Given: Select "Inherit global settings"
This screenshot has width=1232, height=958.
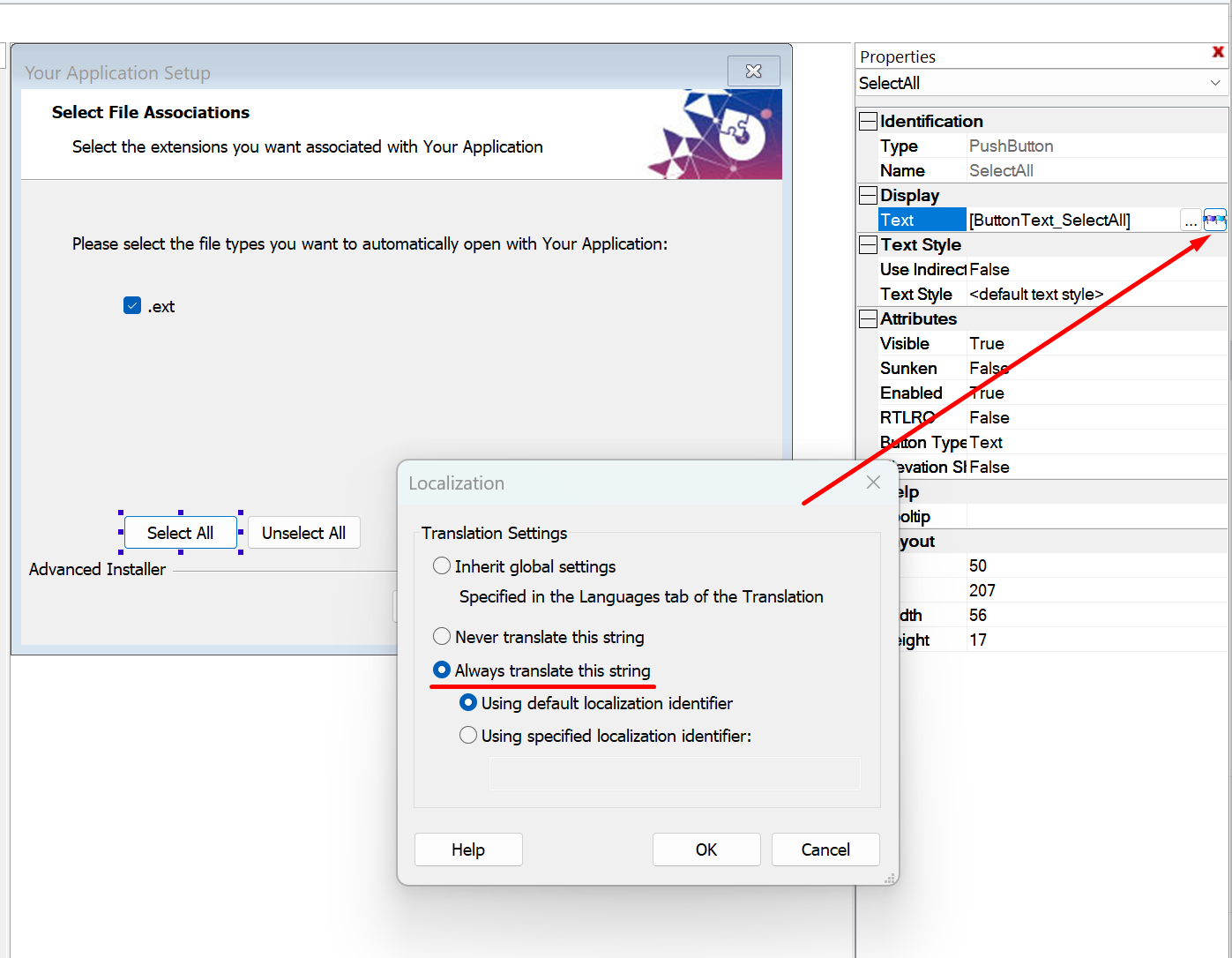Looking at the screenshot, I should (x=442, y=565).
